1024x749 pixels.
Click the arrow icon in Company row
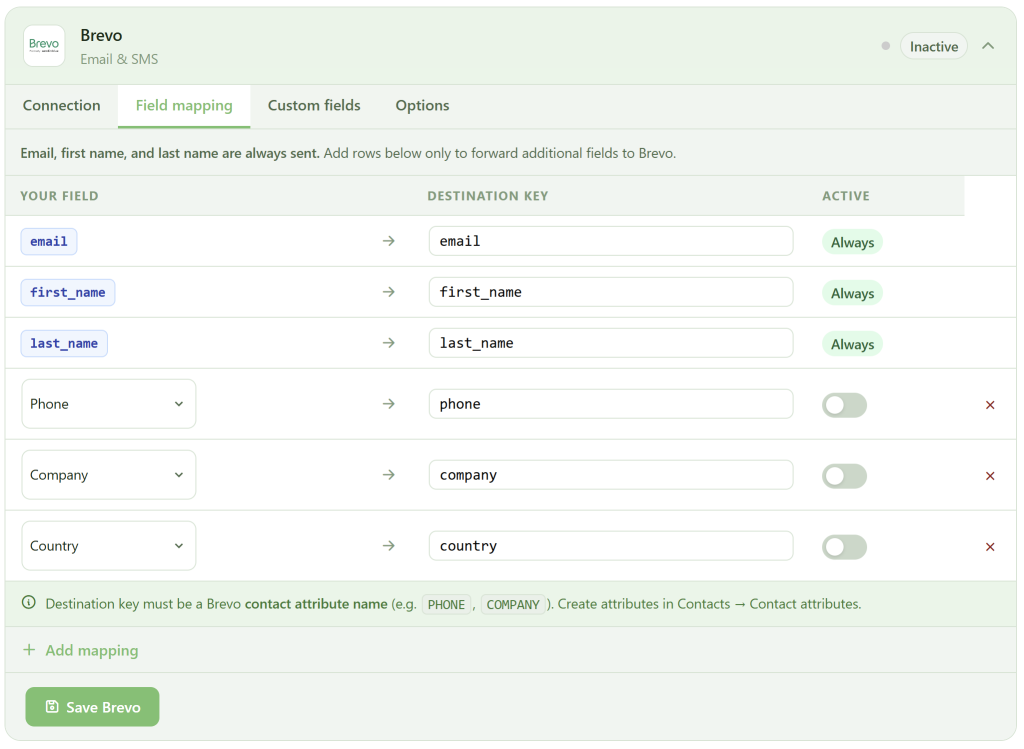[389, 475]
